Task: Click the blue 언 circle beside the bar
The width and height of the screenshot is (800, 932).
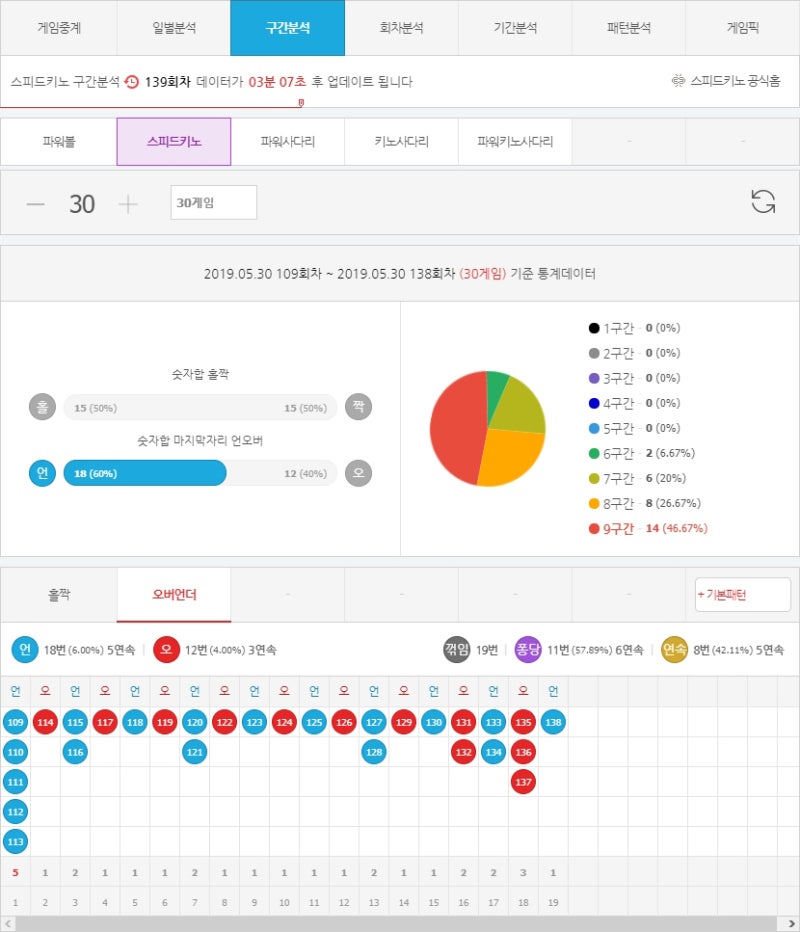Action: point(42,473)
